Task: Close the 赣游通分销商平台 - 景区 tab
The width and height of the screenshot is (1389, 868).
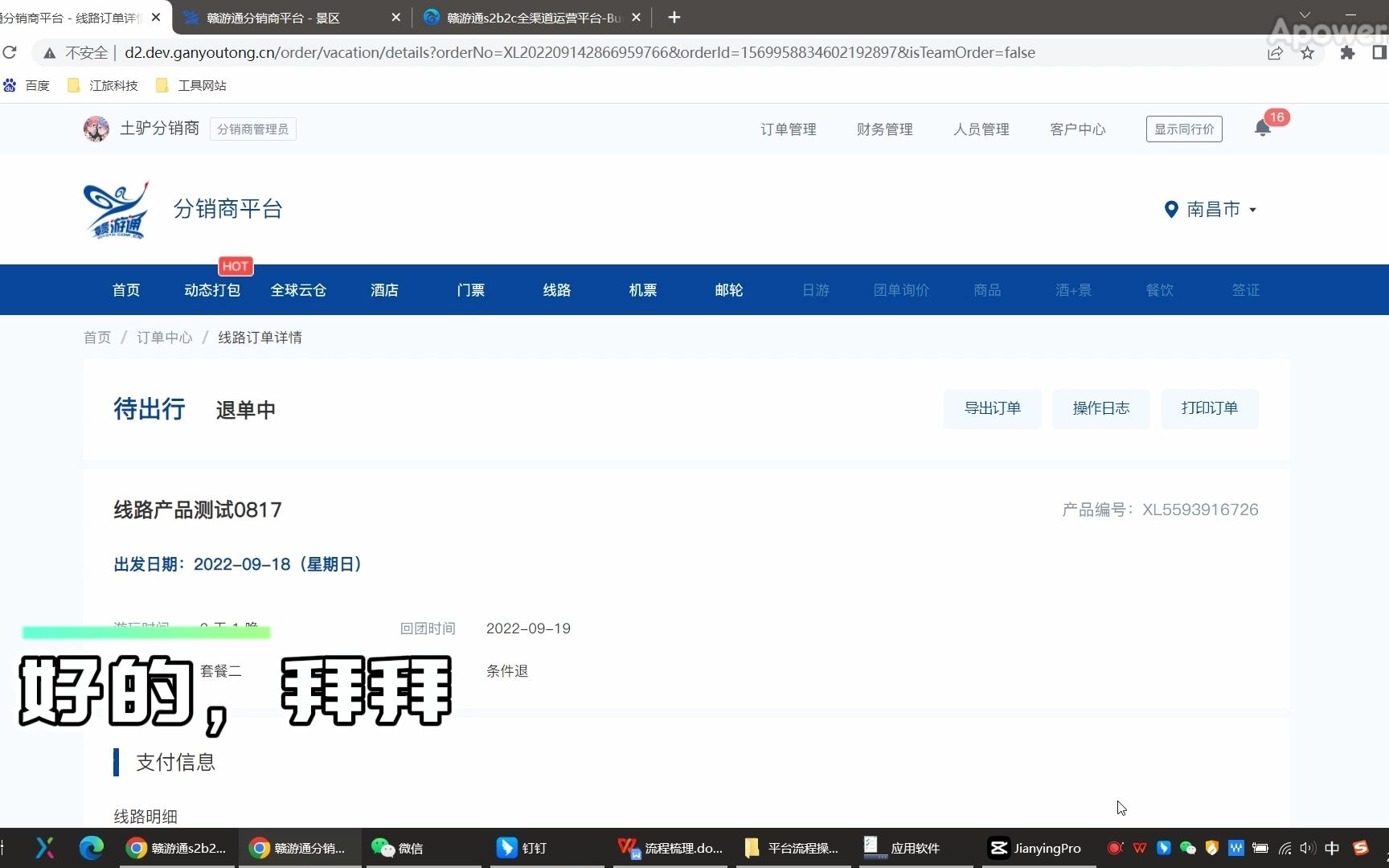Action: click(x=395, y=17)
